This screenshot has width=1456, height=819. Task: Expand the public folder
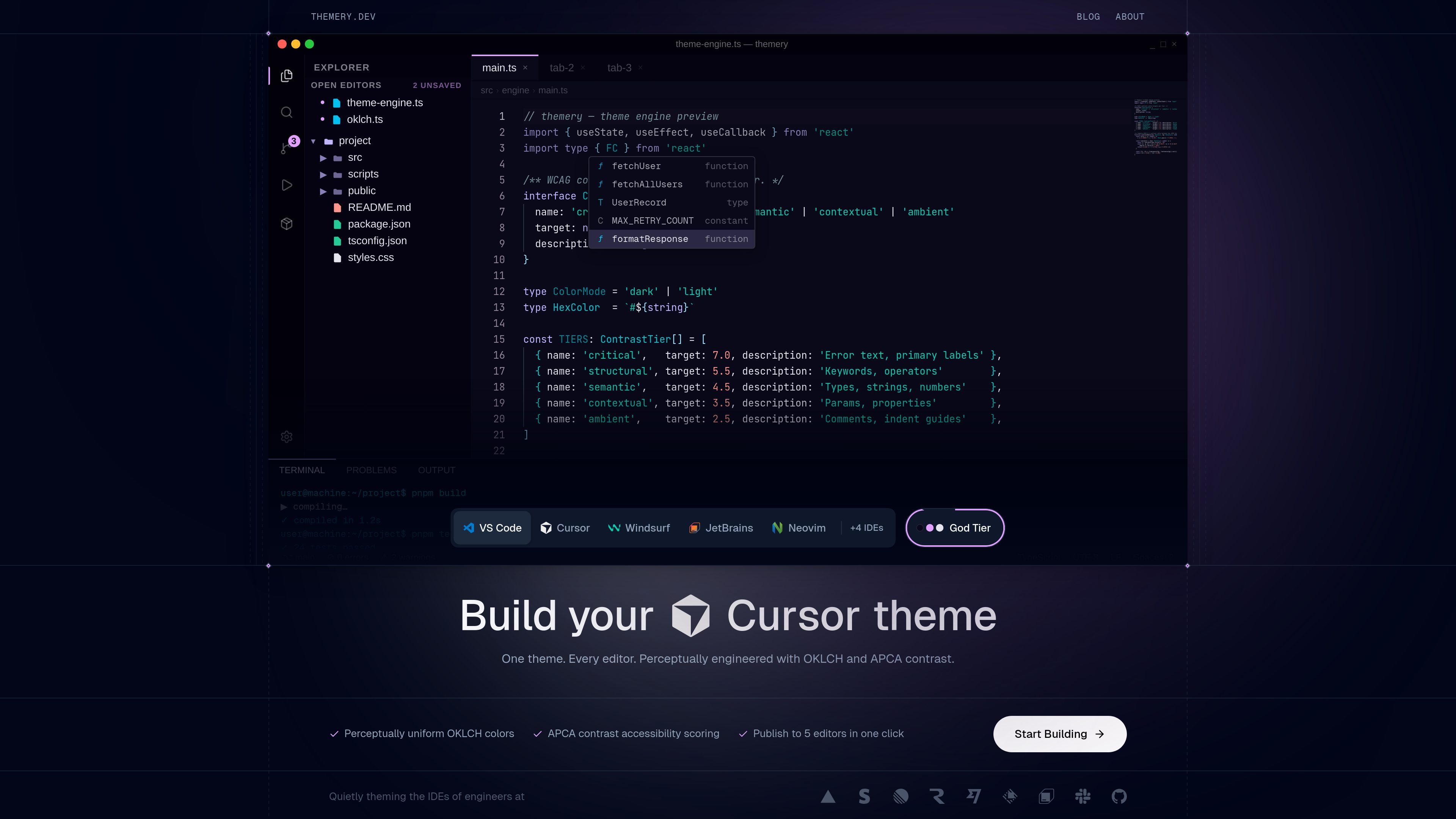pyautogui.click(x=323, y=191)
